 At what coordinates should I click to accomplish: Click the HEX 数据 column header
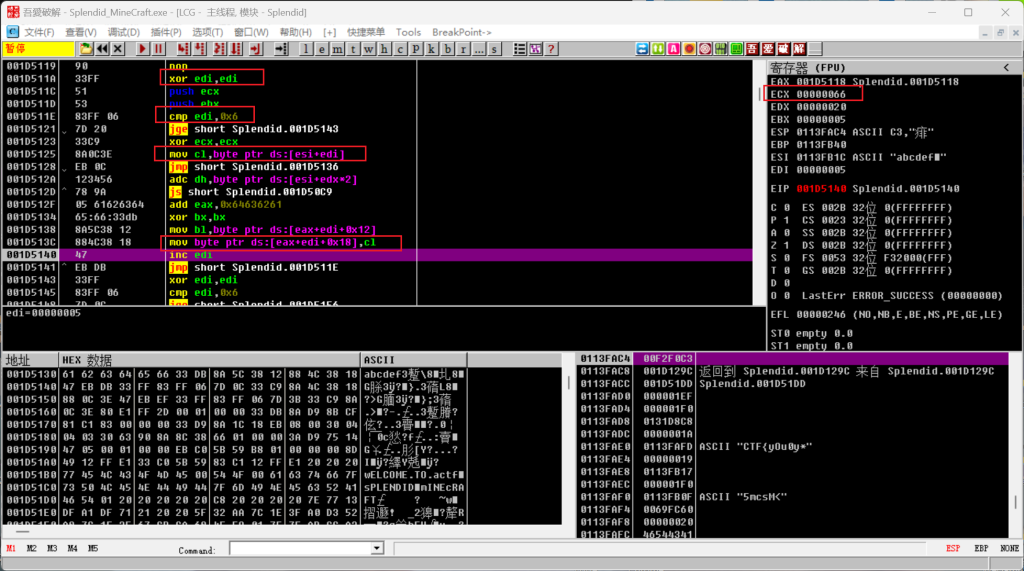[x=87, y=359]
